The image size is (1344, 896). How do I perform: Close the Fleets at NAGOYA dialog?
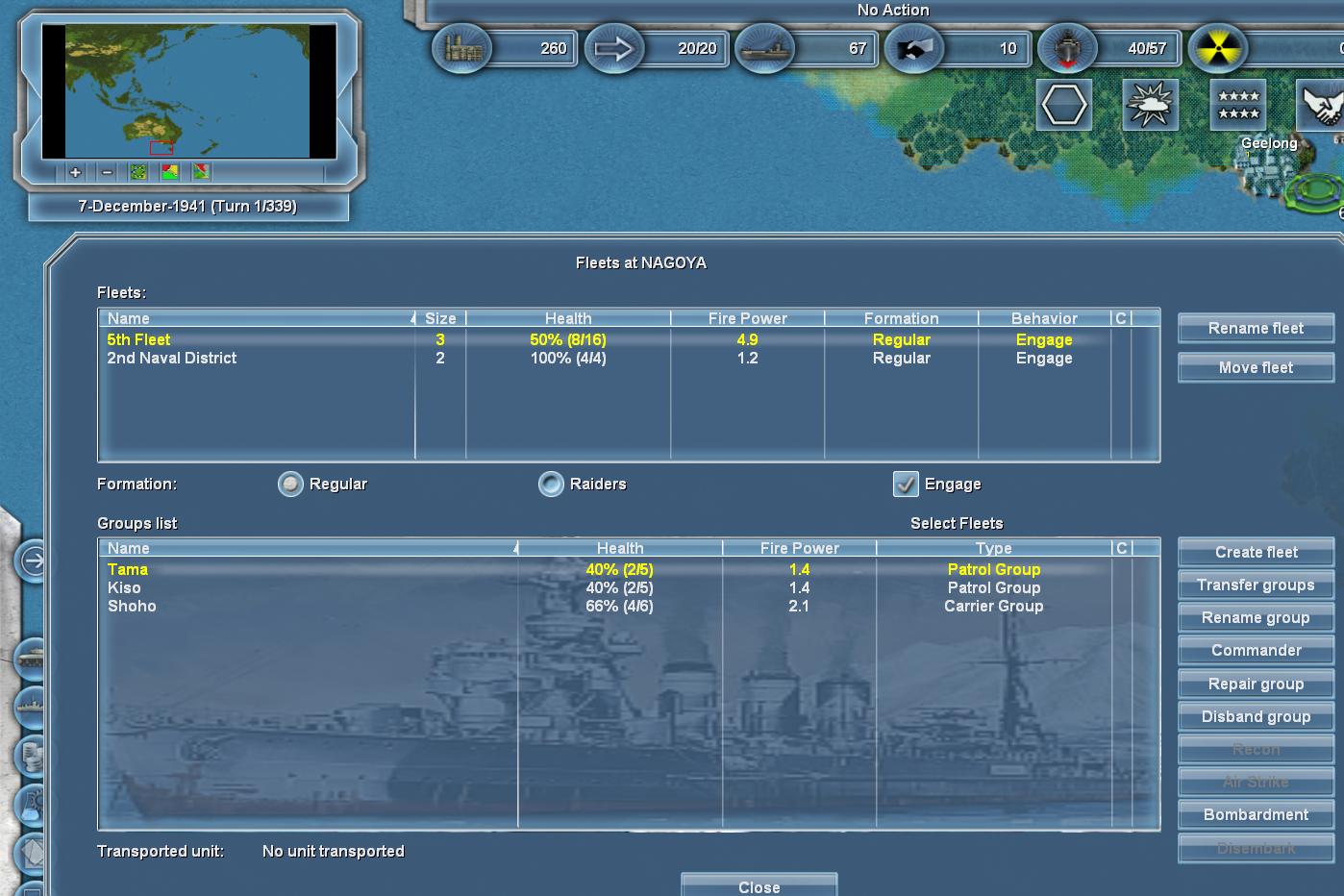759,885
